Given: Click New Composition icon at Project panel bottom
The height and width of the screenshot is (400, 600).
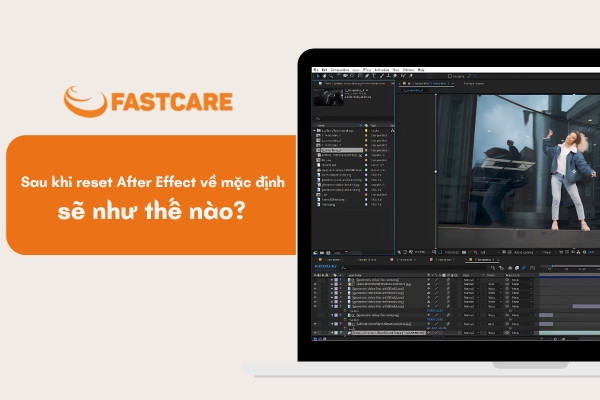Looking at the screenshot, I should (328, 253).
